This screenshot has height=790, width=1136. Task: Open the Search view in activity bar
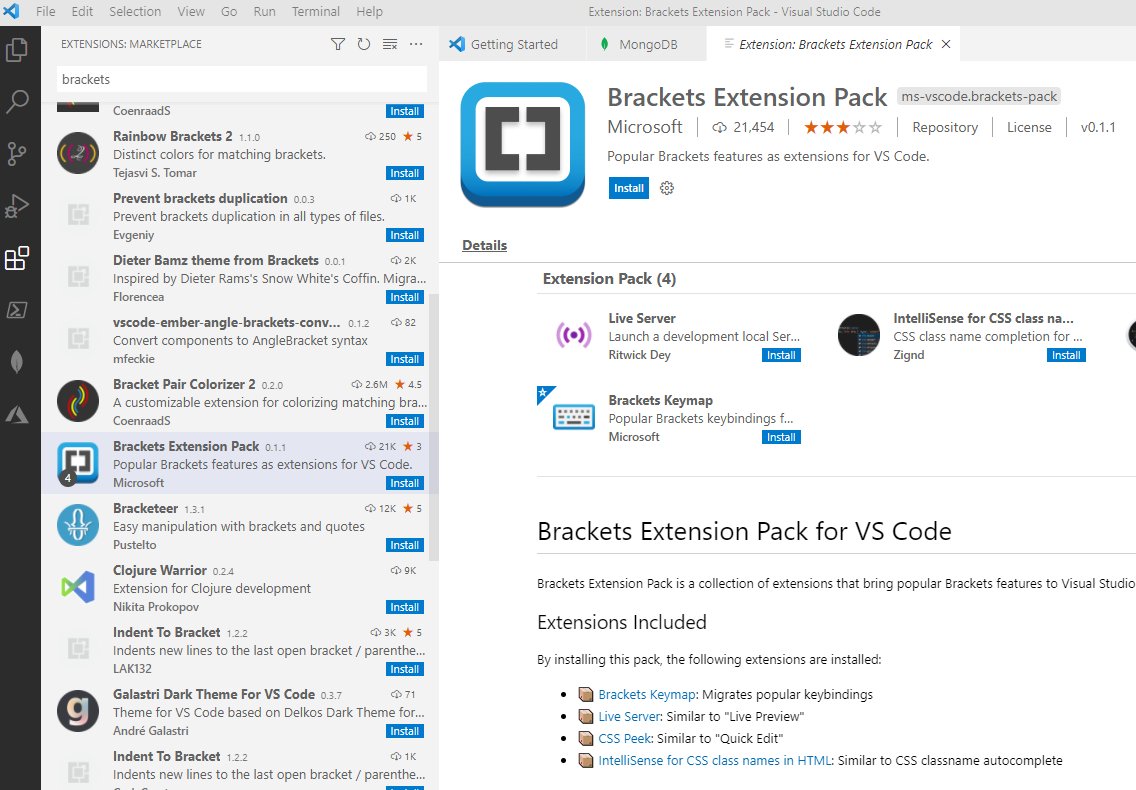[x=17, y=101]
